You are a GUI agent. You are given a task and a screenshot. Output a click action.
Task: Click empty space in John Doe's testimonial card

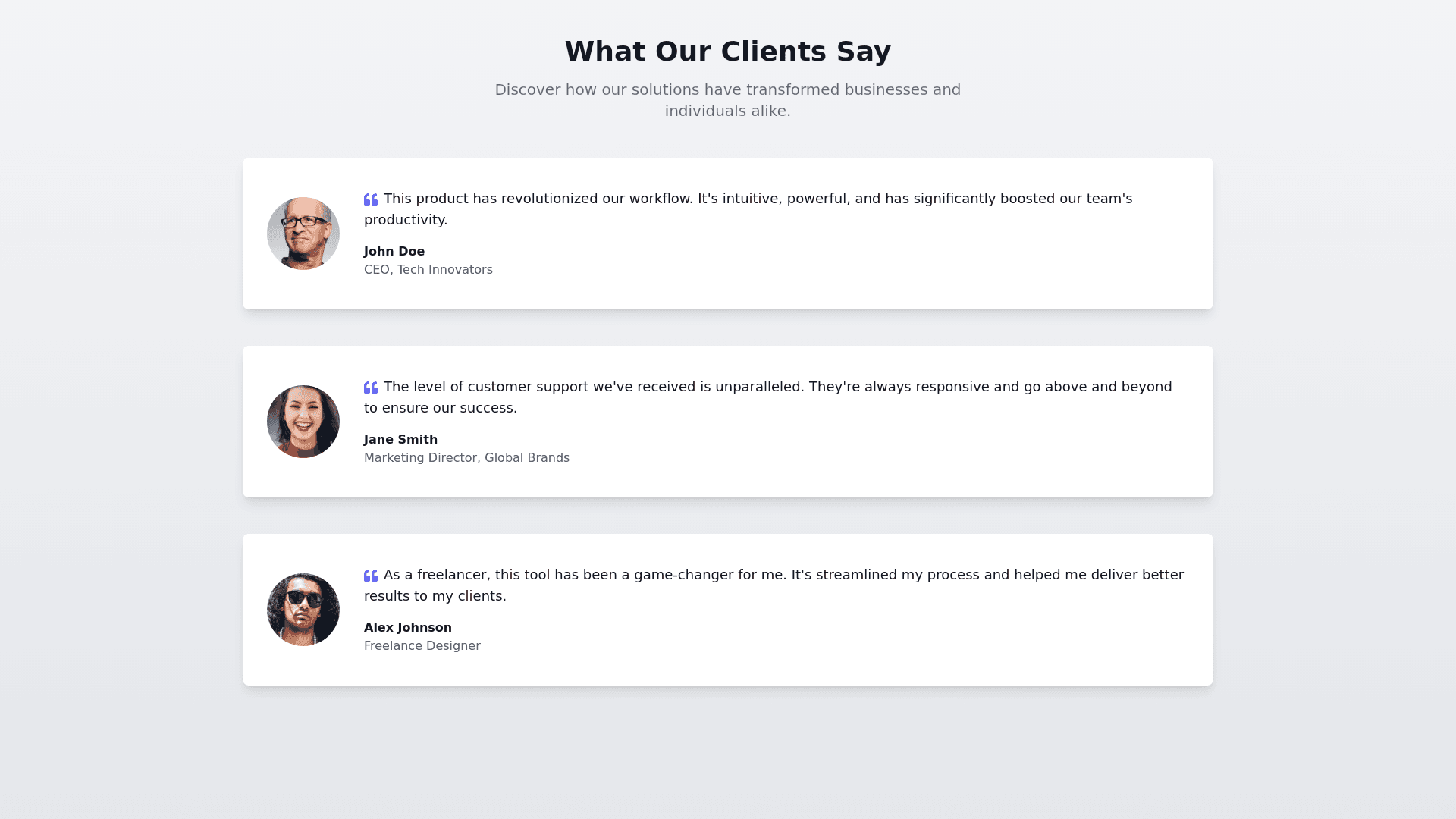point(910,265)
